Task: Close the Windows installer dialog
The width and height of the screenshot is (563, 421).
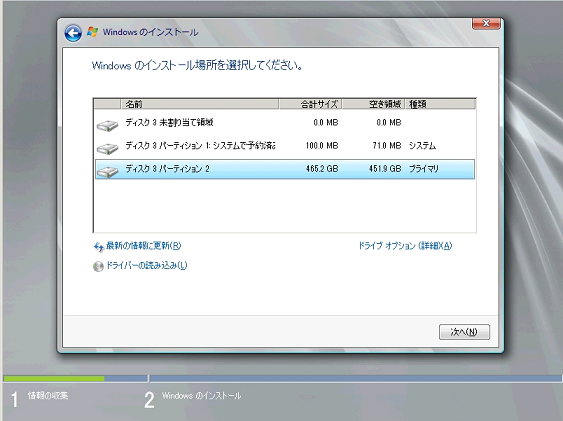Action: coord(486,23)
